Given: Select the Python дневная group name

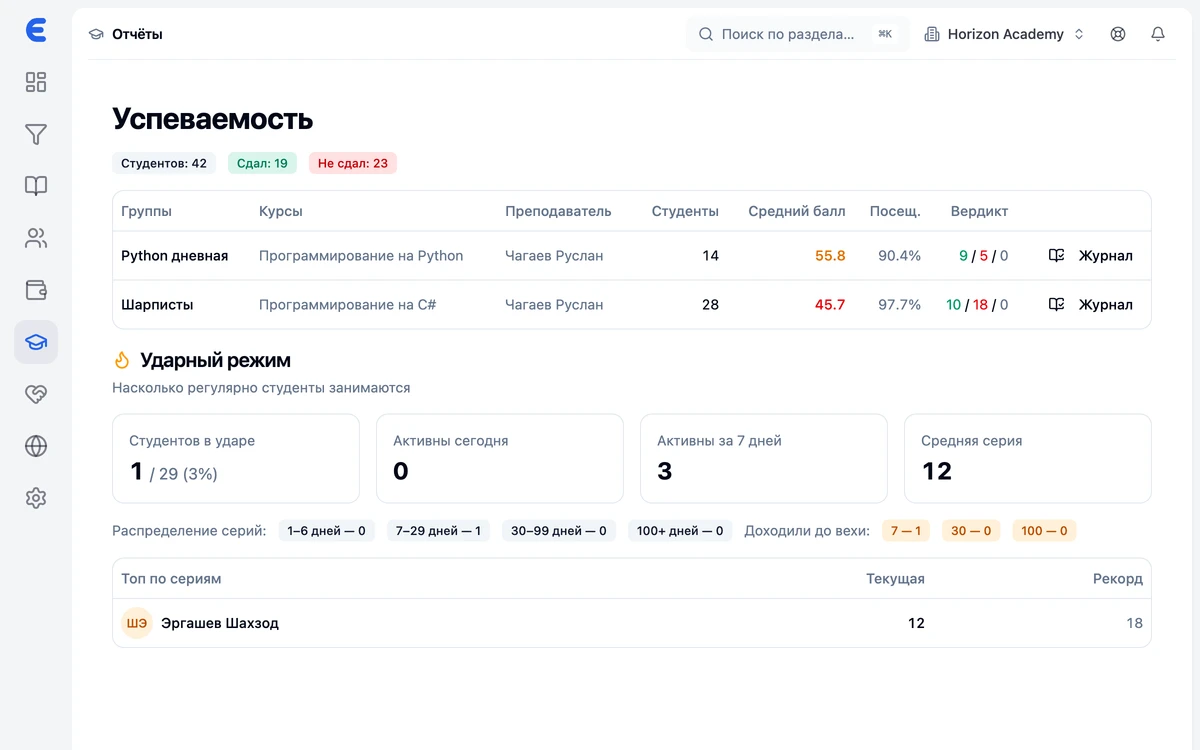Looking at the screenshot, I should click(175, 256).
